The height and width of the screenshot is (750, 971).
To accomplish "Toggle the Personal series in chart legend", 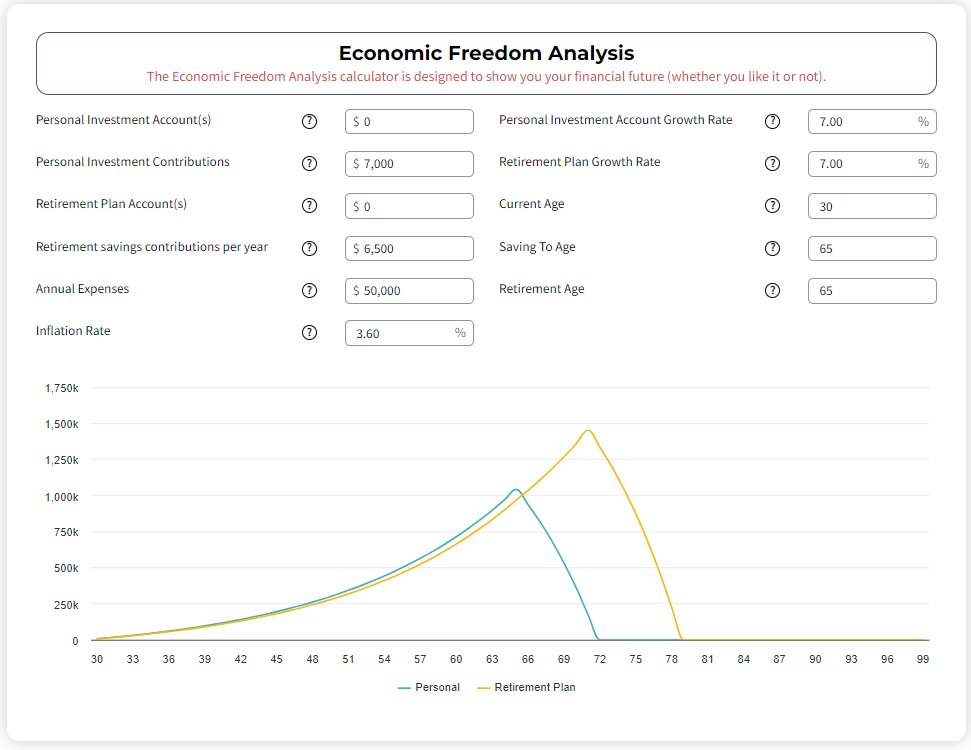I will 429,687.
